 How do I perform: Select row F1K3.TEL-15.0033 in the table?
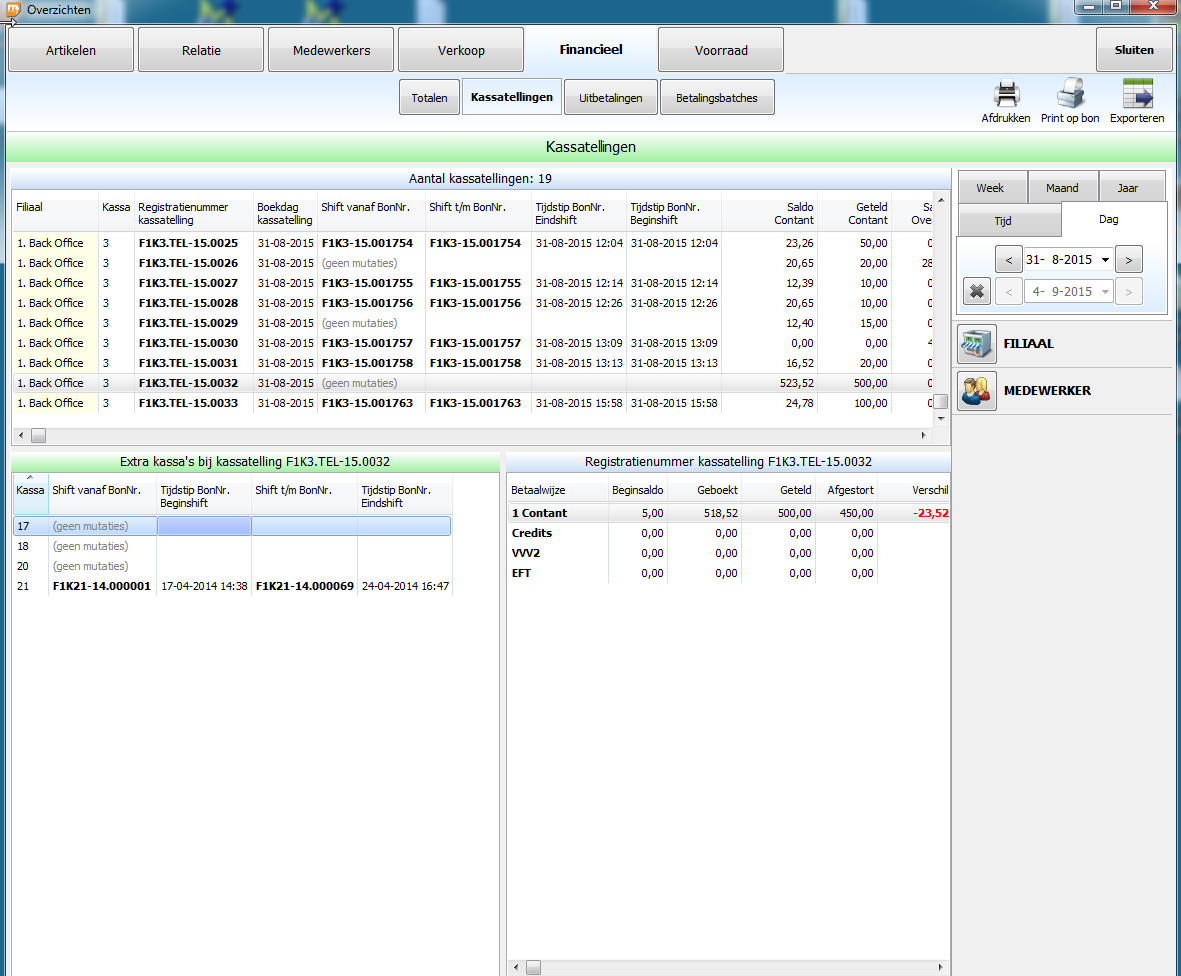click(x=188, y=403)
